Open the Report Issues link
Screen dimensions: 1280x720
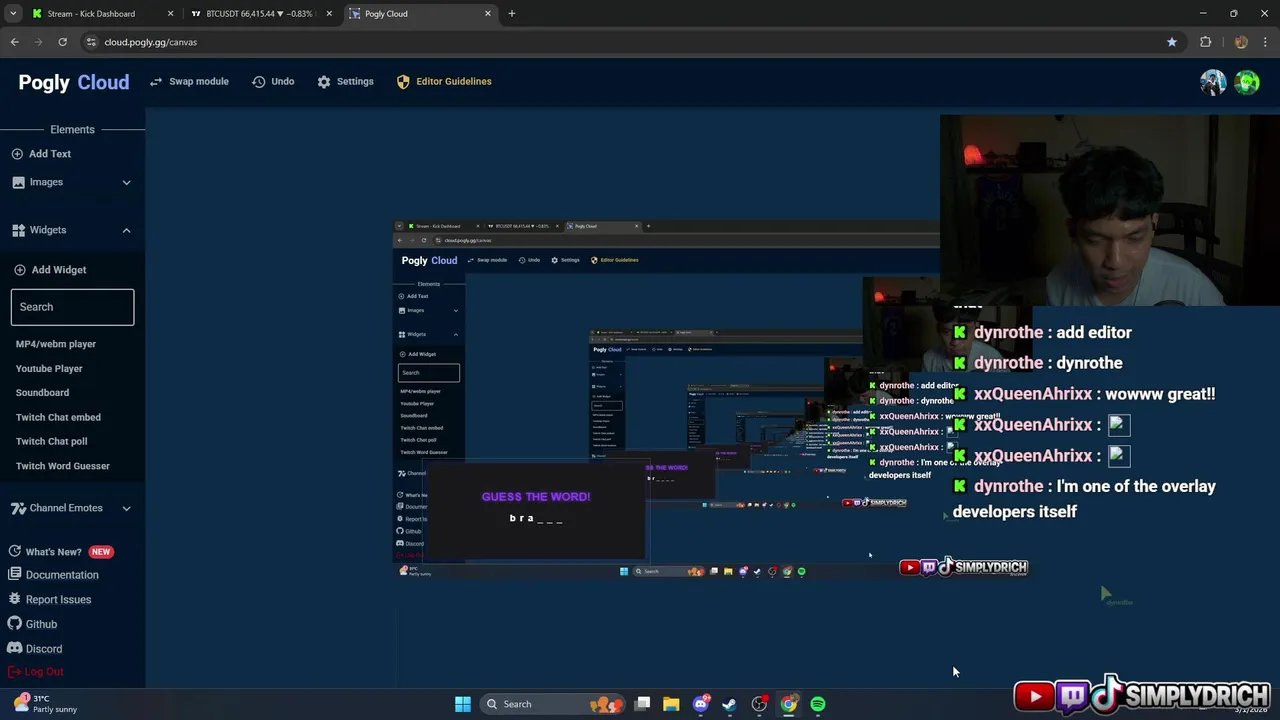tap(58, 599)
